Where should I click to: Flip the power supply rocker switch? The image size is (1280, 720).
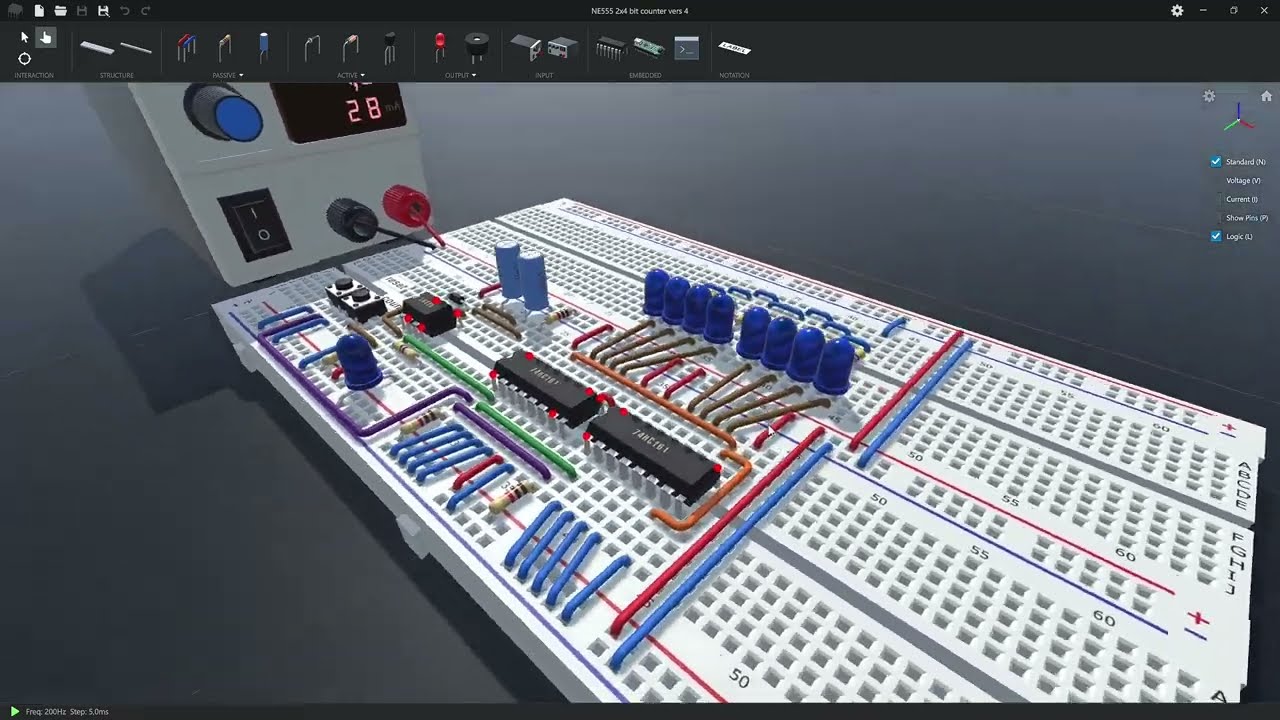point(255,224)
